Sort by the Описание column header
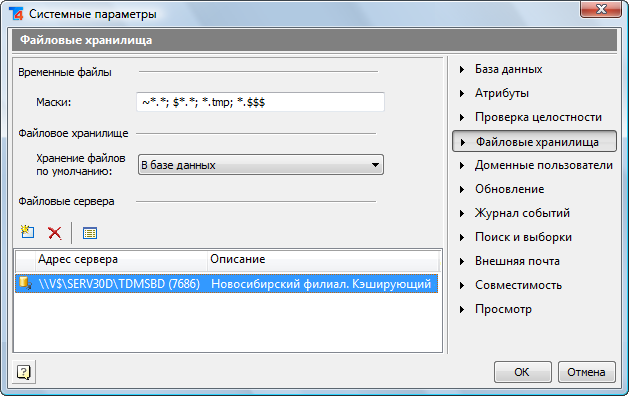Image resolution: width=629 pixels, height=396 pixels. 323,260
